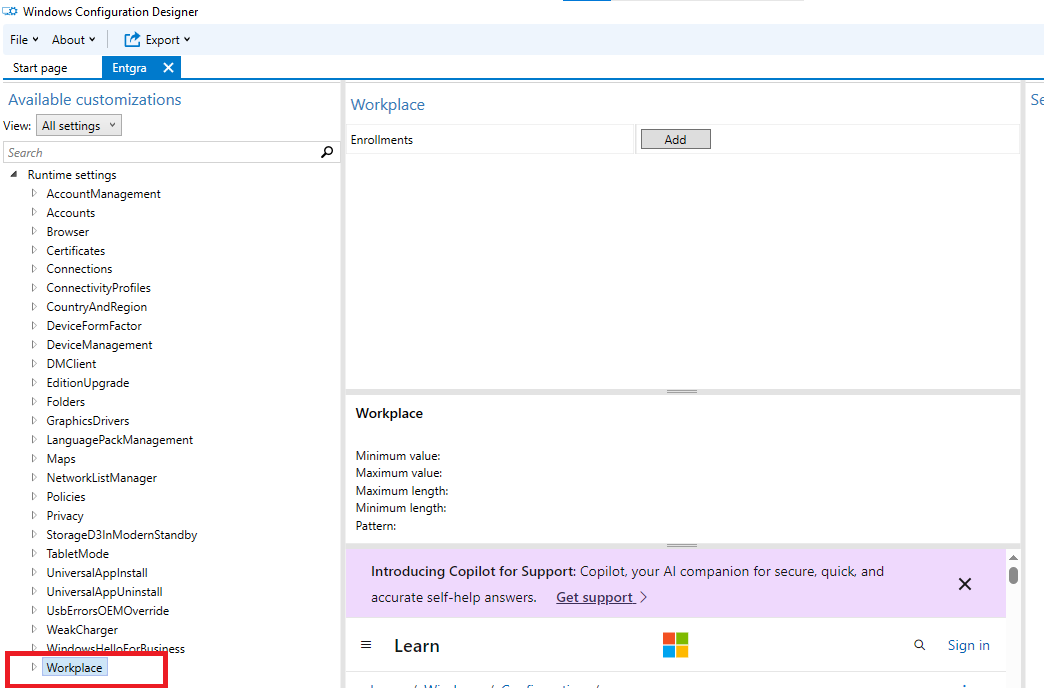Screen dimensions: 1044x688
Task: Click the Learn page search icon
Action: coord(919,645)
